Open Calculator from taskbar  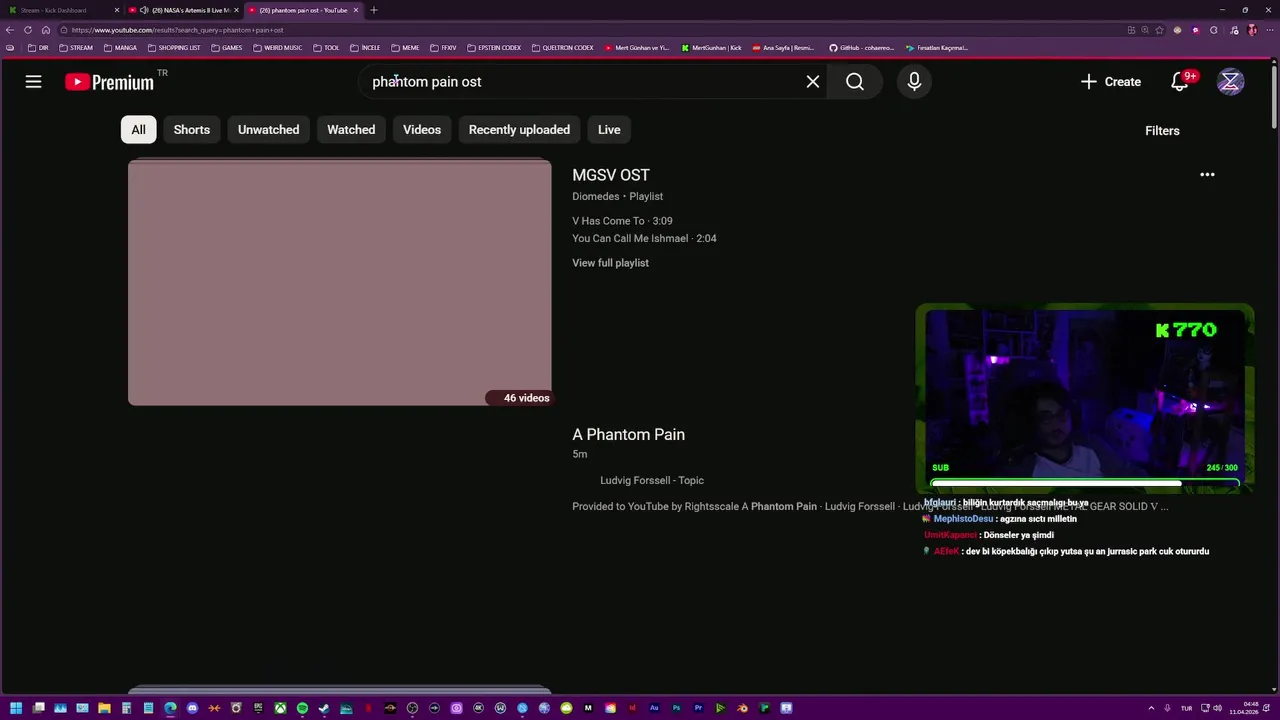[x=126, y=708]
